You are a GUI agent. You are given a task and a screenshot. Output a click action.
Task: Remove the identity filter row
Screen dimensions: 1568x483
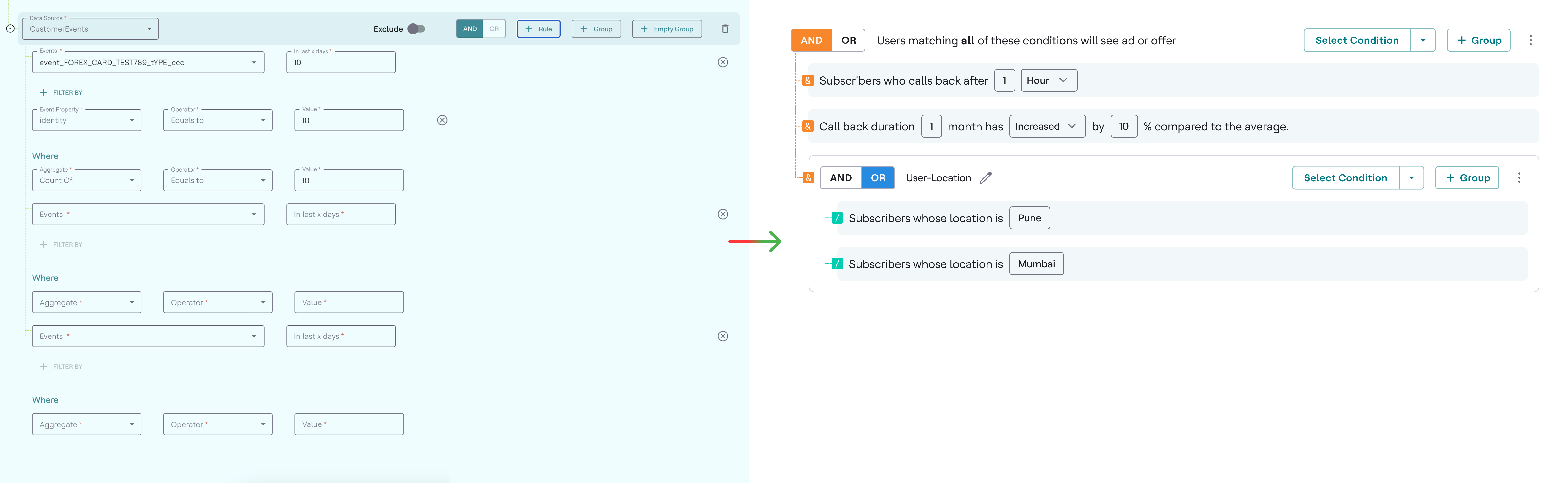443,120
